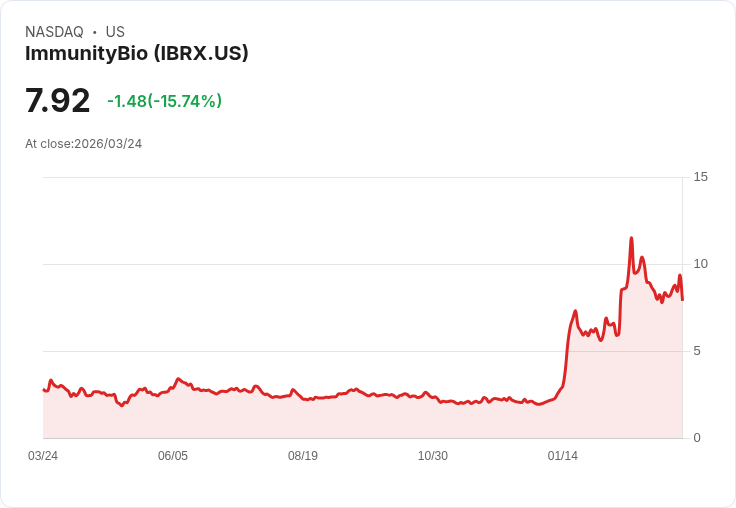The image size is (736, 508).
Task: Click the ImmunityBio (IBRX.US) title
Action: point(137,54)
